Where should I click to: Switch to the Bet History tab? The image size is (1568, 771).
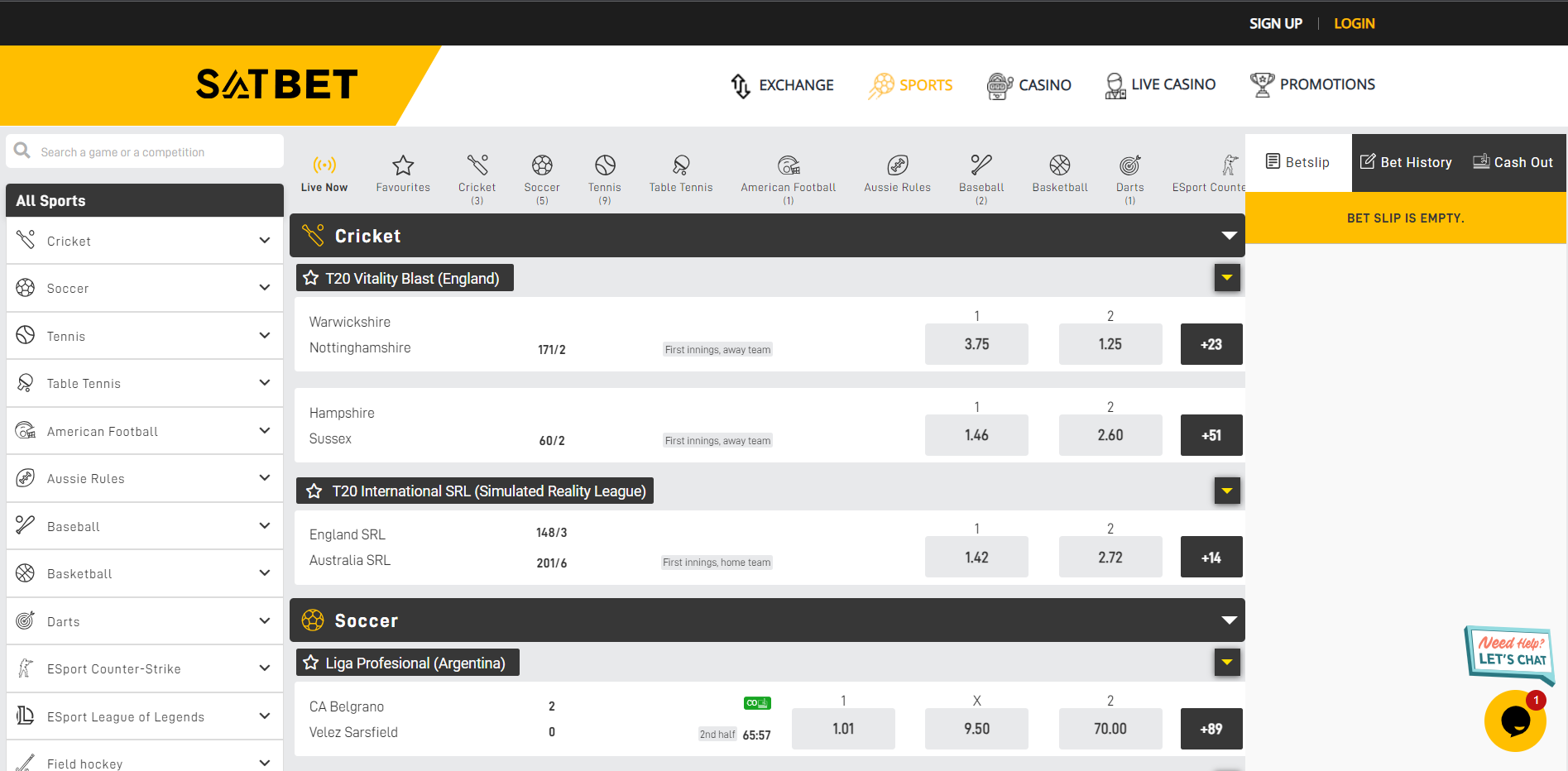pos(1406,162)
